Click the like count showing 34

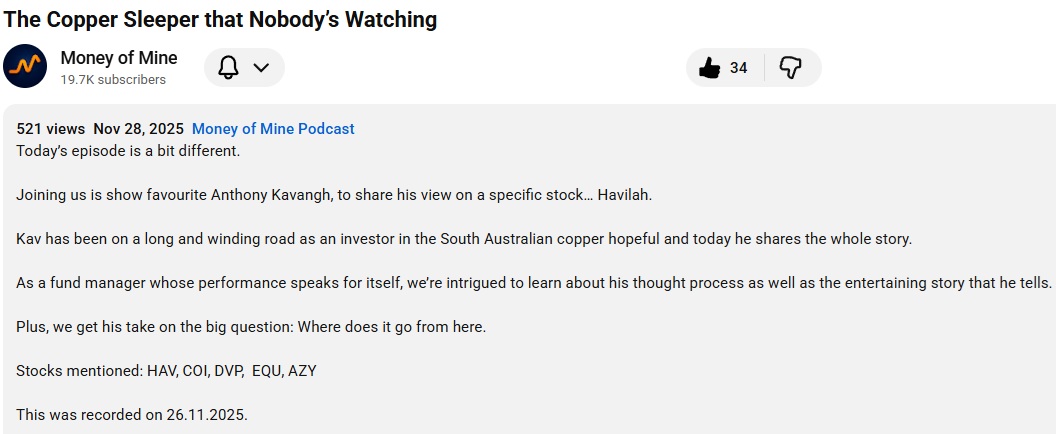tap(738, 68)
